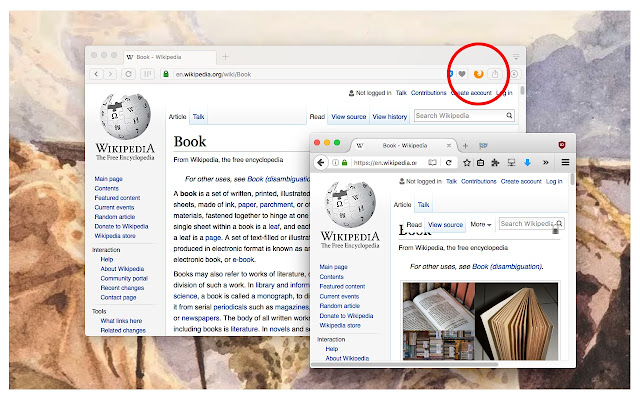Open View source in the Firefox page
This screenshot has height=400, width=640.
[445, 224]
